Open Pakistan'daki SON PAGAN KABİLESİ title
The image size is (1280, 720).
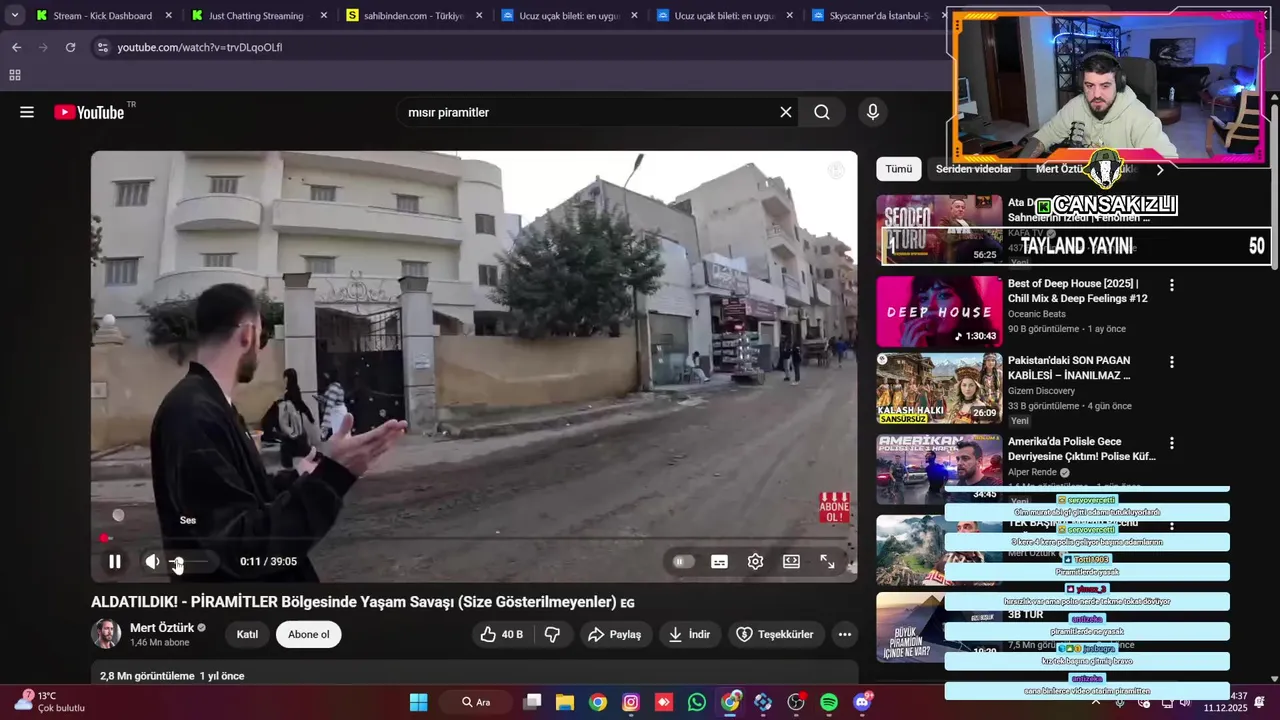click(1069, 368)
